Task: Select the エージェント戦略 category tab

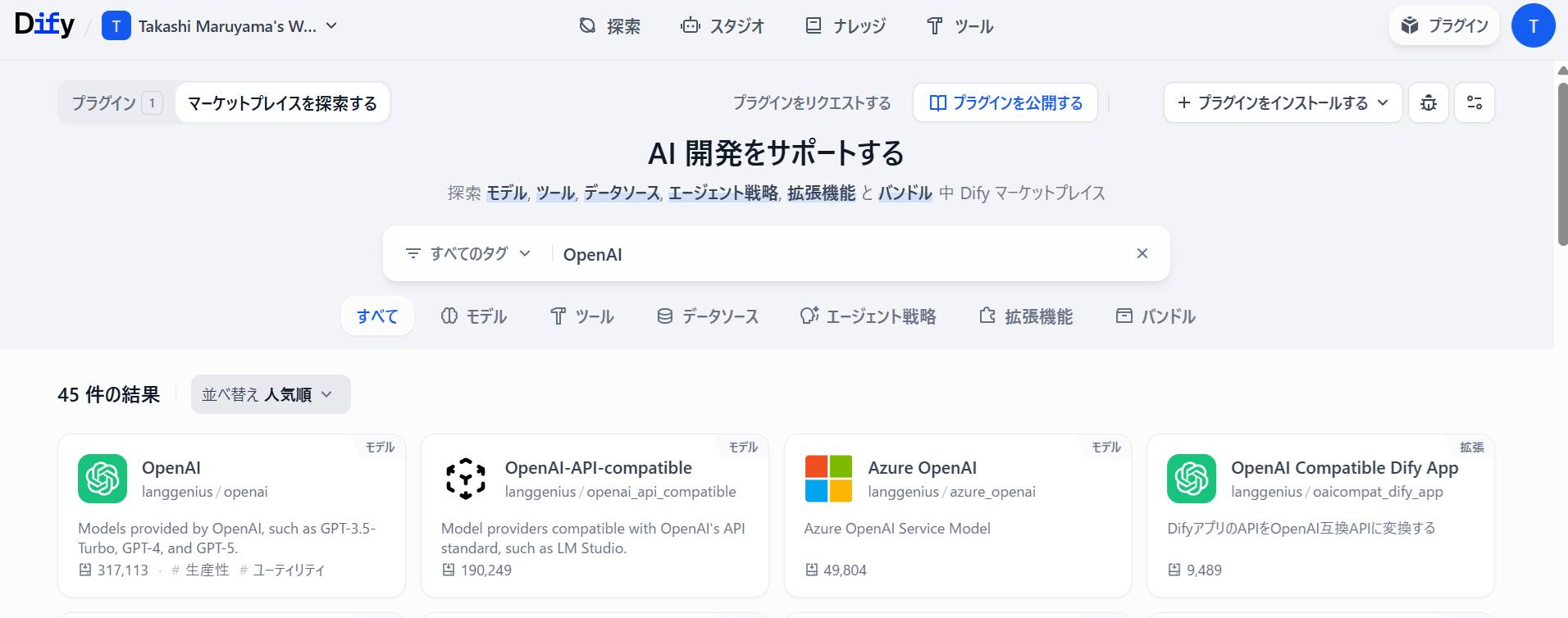Action: (x=868, y=316)
